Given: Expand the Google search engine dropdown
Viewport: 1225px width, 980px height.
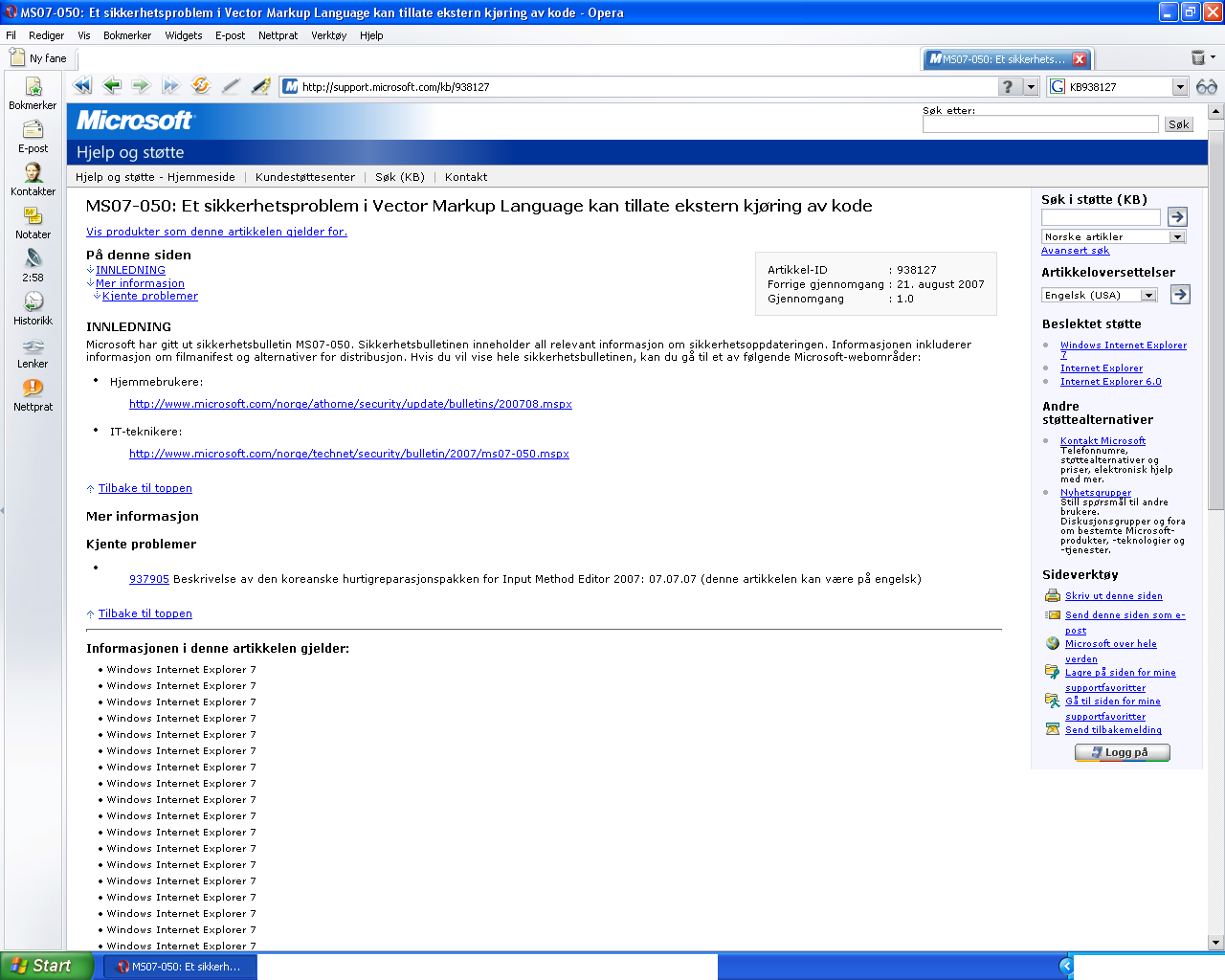Looking at the screenshot, I should tap(1180, 87).
